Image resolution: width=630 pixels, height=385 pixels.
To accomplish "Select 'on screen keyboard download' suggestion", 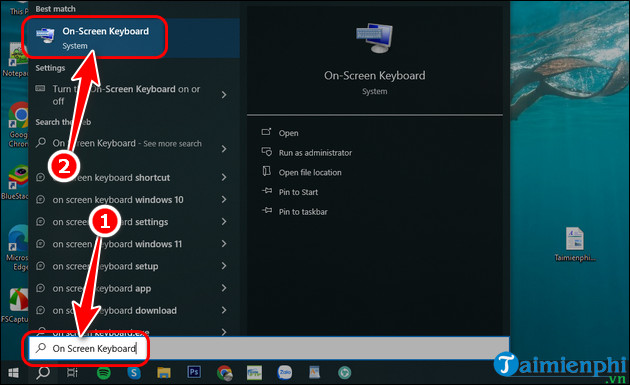I will coord(134,310).
